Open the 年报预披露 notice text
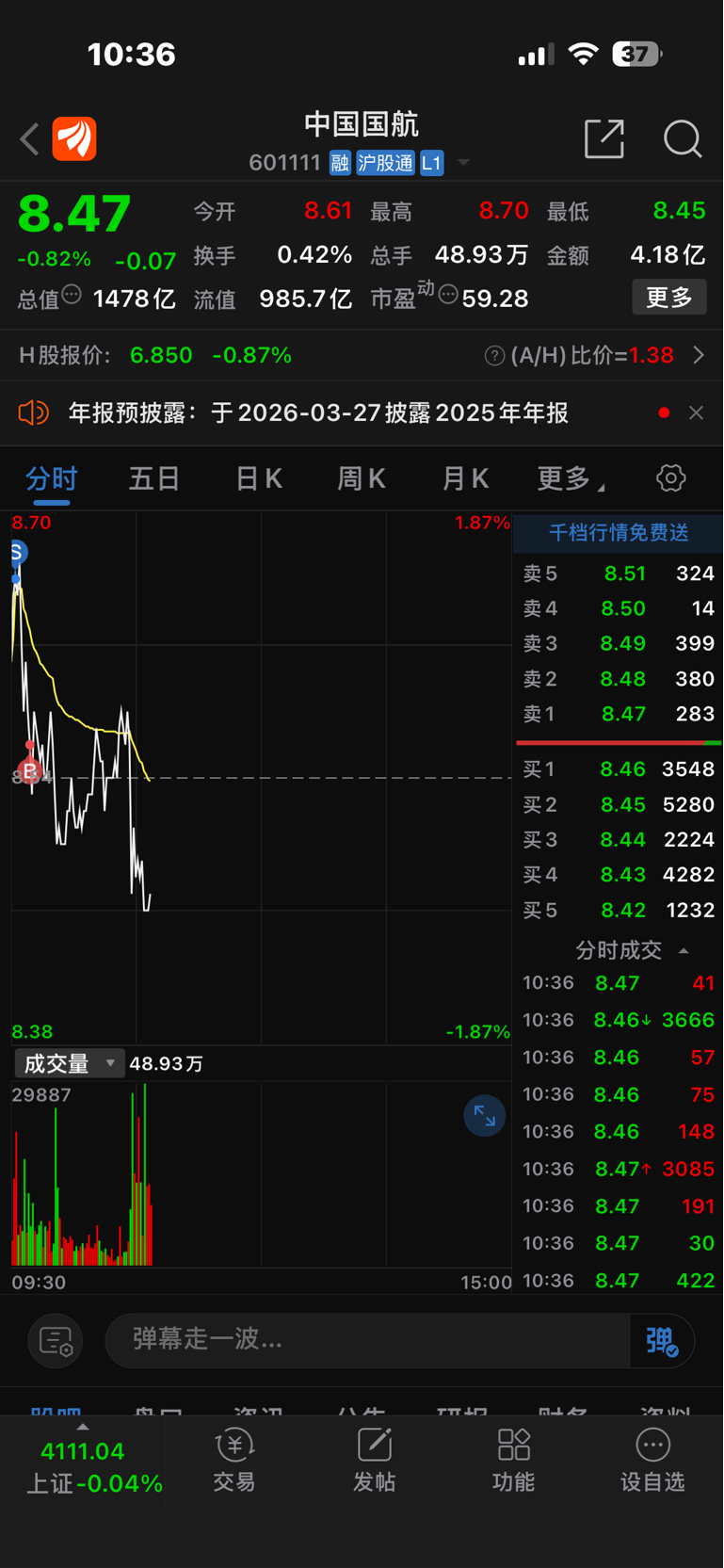The height and width of the screenshot is (1568, 724). tap(318, 412)
